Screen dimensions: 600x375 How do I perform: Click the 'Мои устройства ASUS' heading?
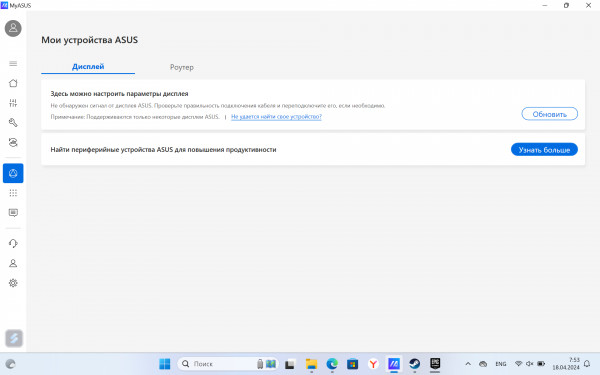pos(90,40)
